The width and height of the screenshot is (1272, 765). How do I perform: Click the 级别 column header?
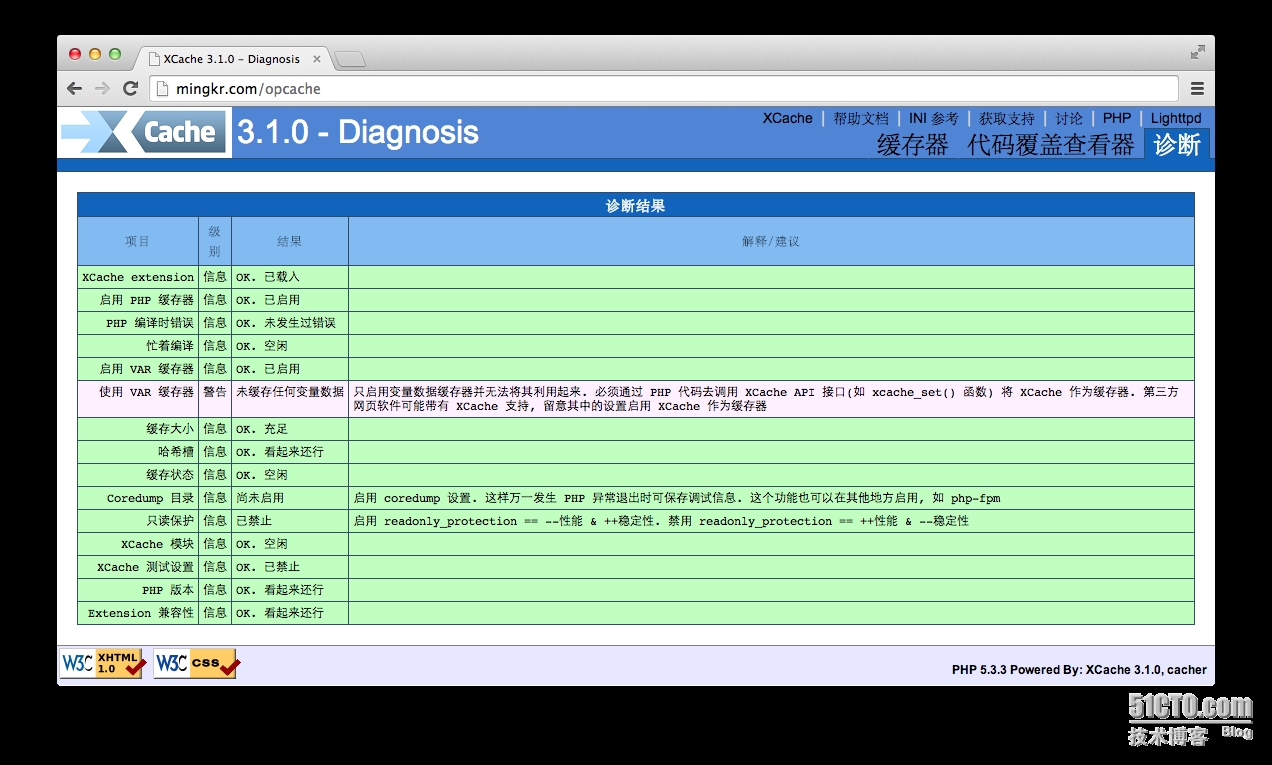214,241
